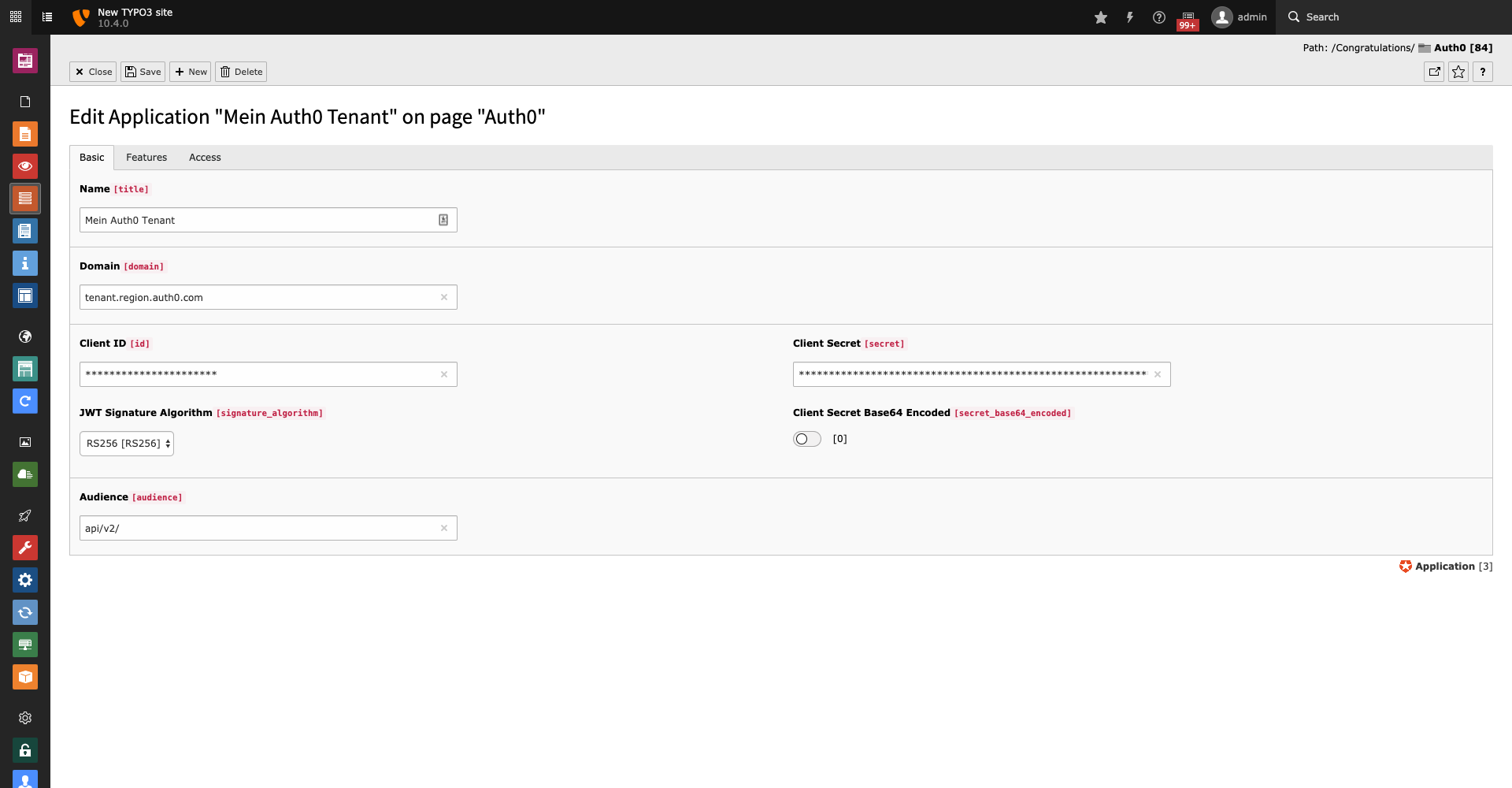Open contextual help question-mark button
The image size is (1512, 788).
tap(1483, 72)
